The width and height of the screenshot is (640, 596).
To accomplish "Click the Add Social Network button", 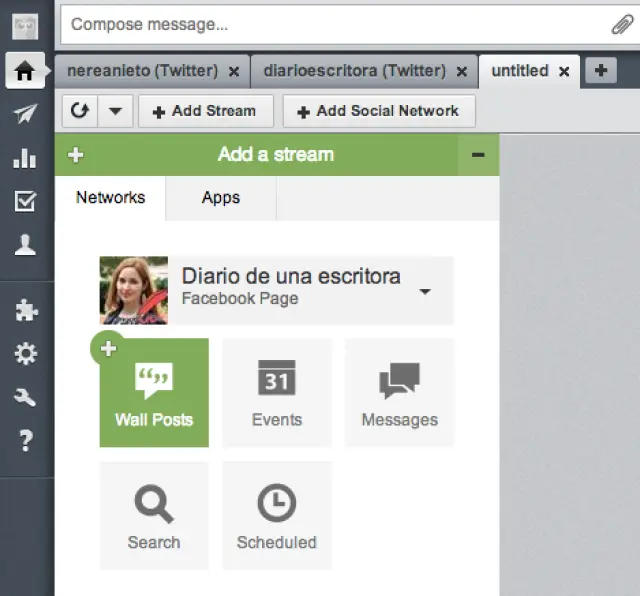I will click(x=378, y=111).
